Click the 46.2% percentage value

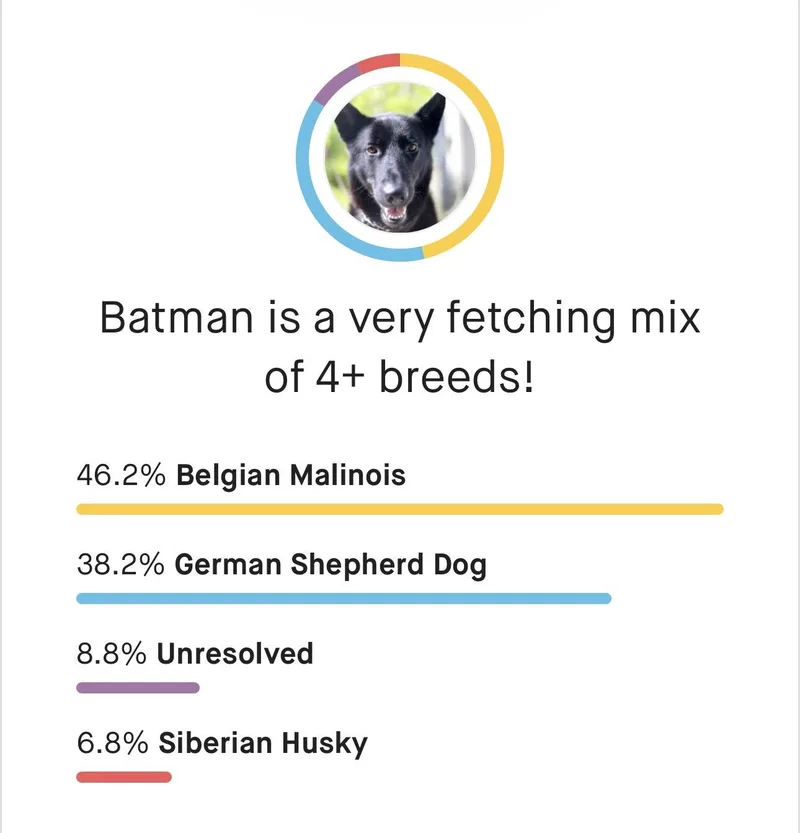tap(121, 475)
